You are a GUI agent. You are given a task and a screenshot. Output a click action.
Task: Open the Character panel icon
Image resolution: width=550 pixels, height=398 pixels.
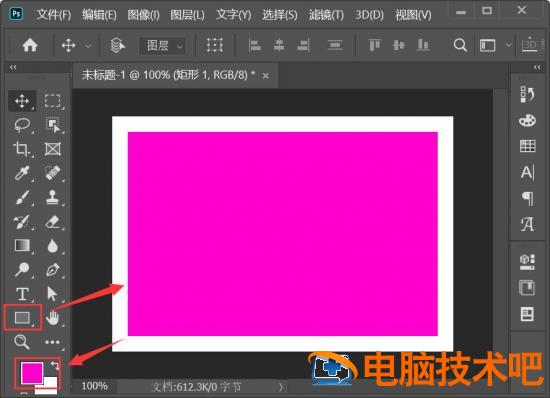pos(527,172)
